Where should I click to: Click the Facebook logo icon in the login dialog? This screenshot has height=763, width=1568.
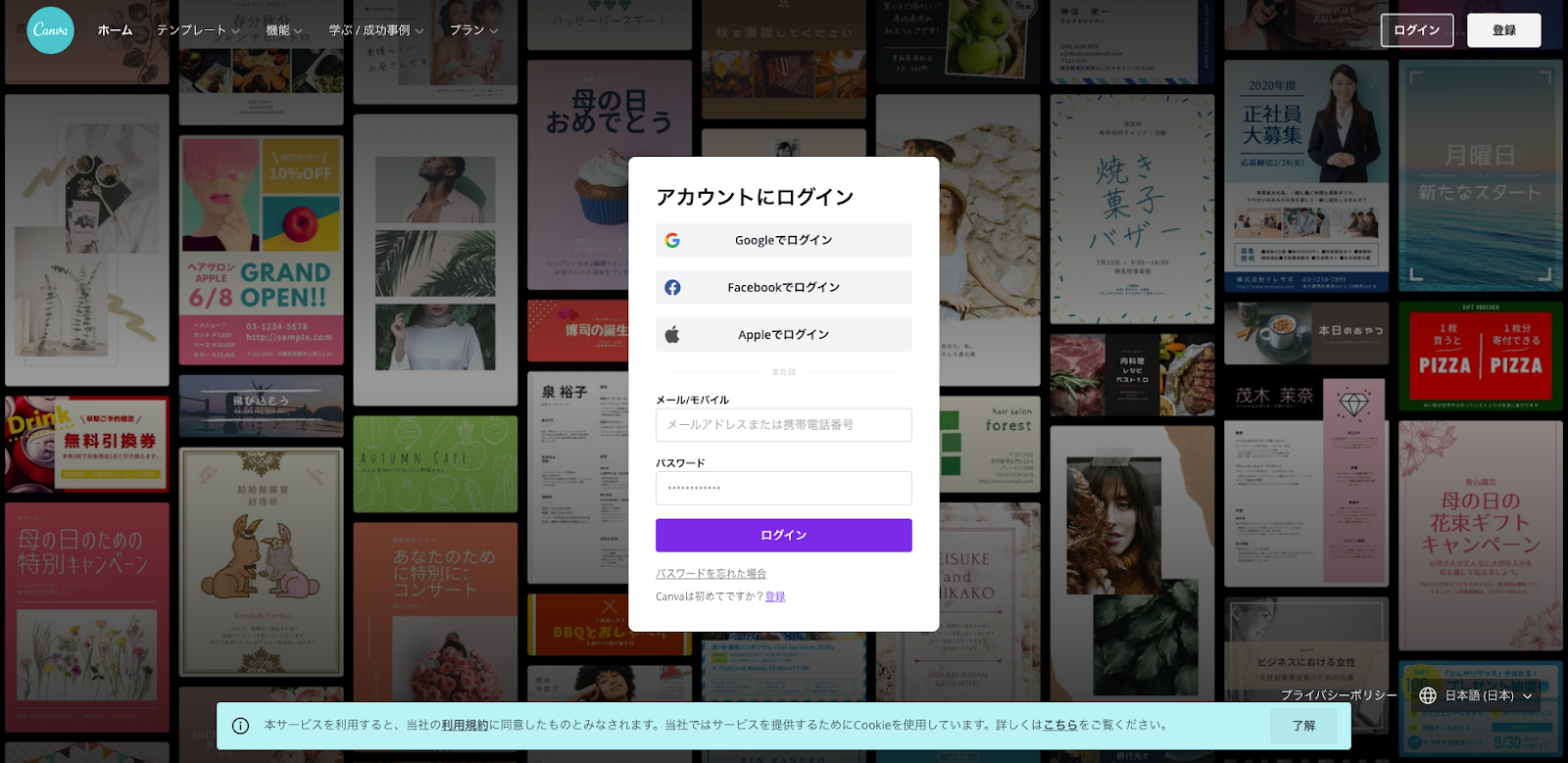tap(672, 287)
